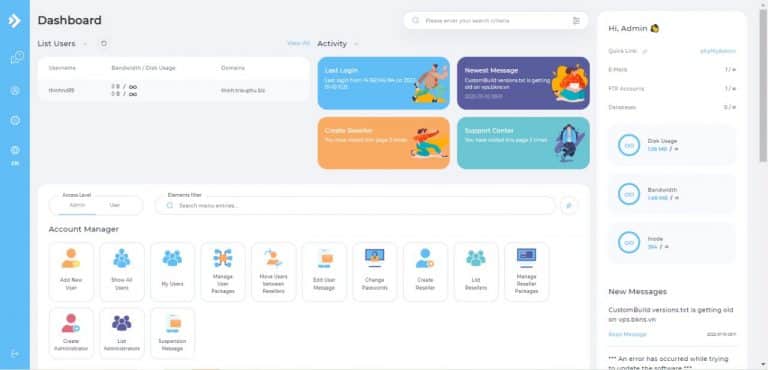This screenshot has height=370, width=768.
Task: Expand the List Users dropdown arrow
Action: pyautogui.click(x=85, y=44)
